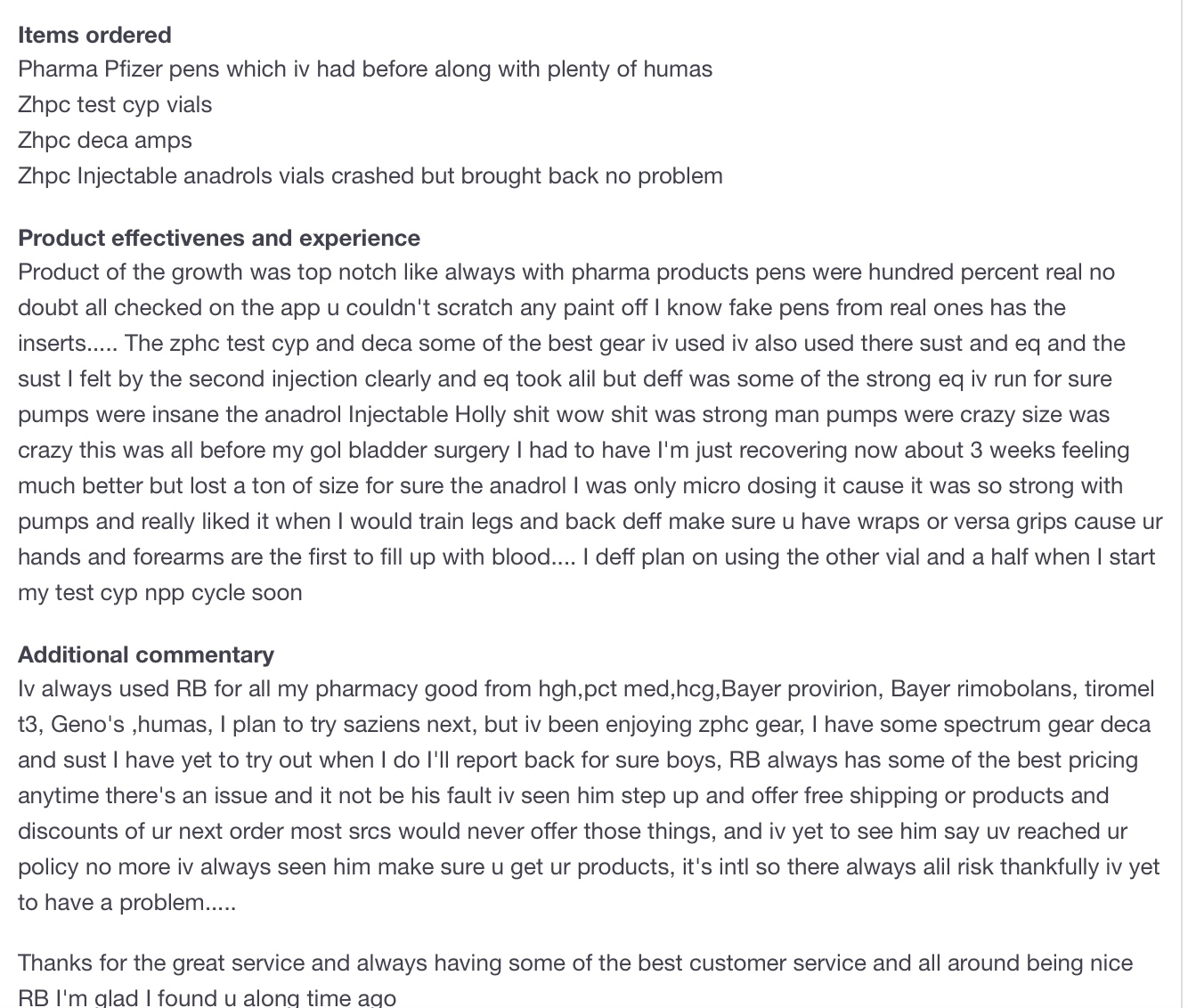Click the "Pharma Pfizer pens" item line
This screenshot has width=1188, height=1008.
pyautogui.click(x=365, y=69)
